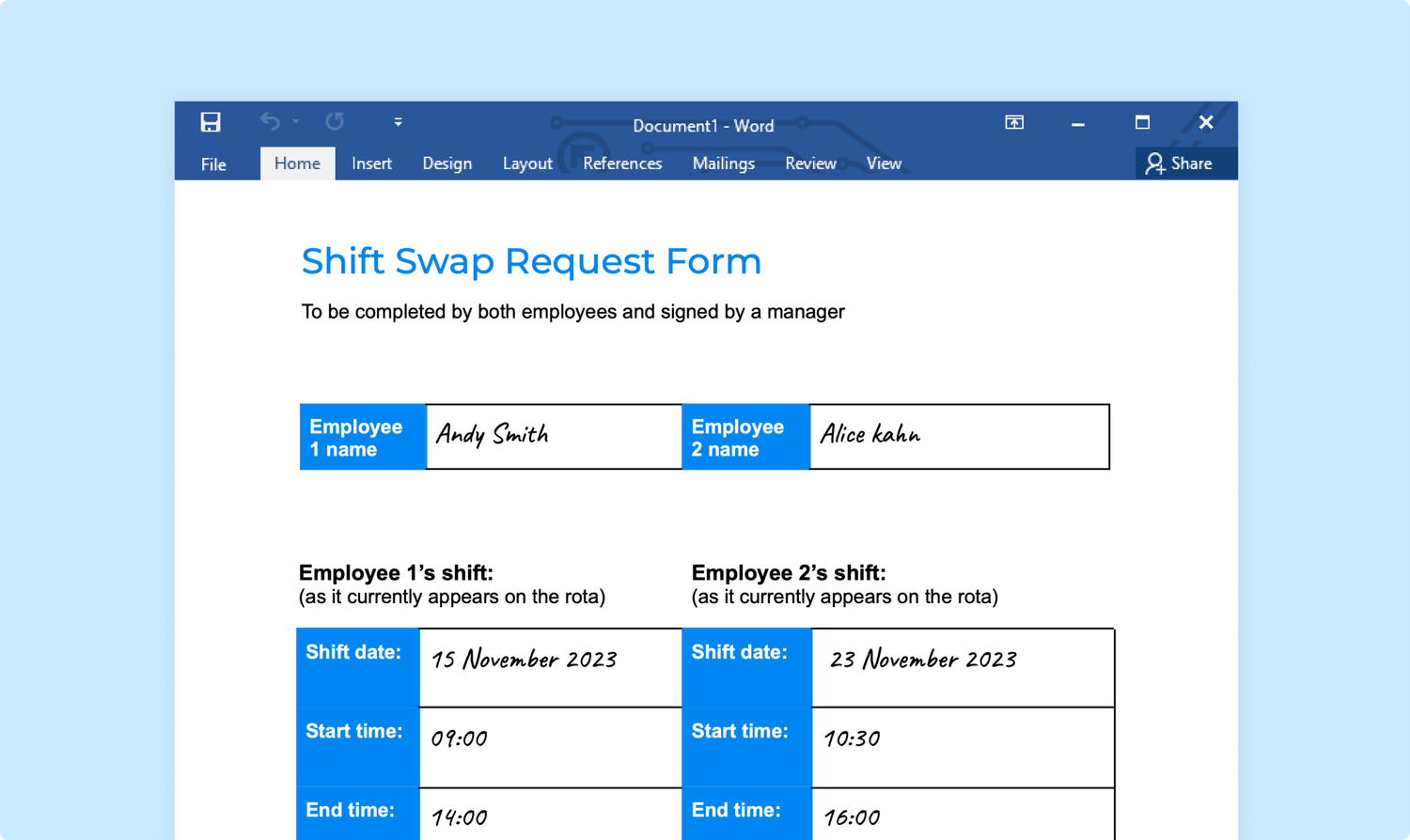
Task: Open the View tab
Action: (884, 163)
